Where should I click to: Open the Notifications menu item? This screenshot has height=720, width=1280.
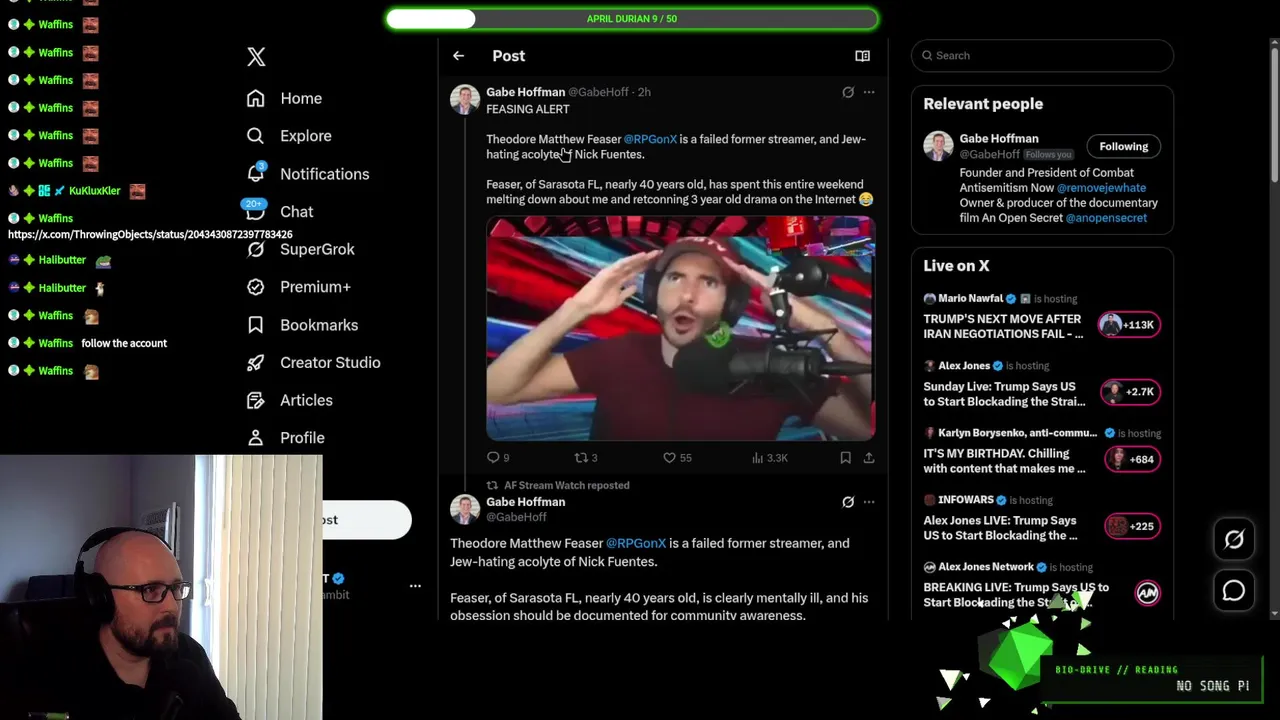click(324, 174)
